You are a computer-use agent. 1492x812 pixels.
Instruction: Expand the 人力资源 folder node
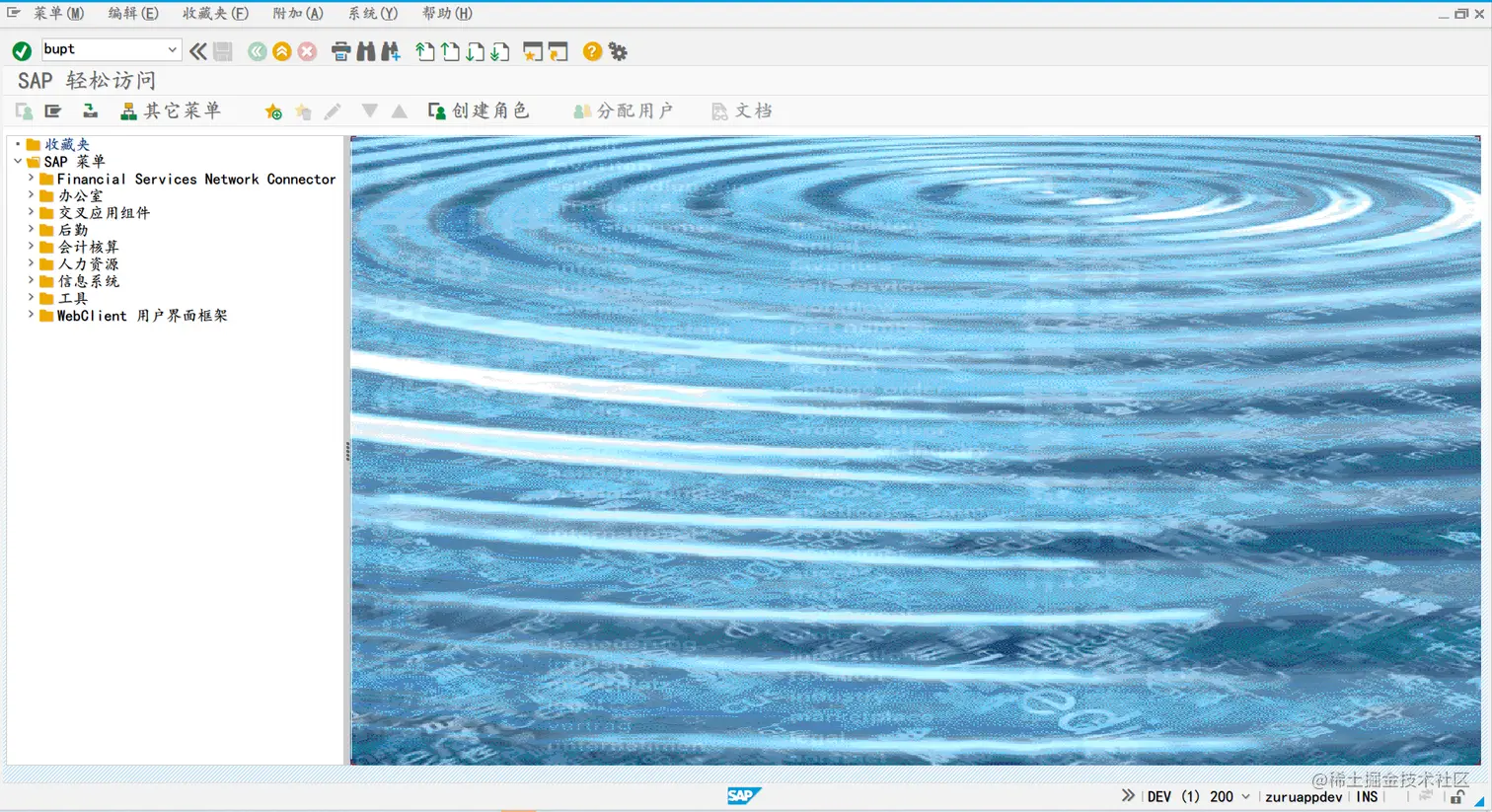[32, 263]
